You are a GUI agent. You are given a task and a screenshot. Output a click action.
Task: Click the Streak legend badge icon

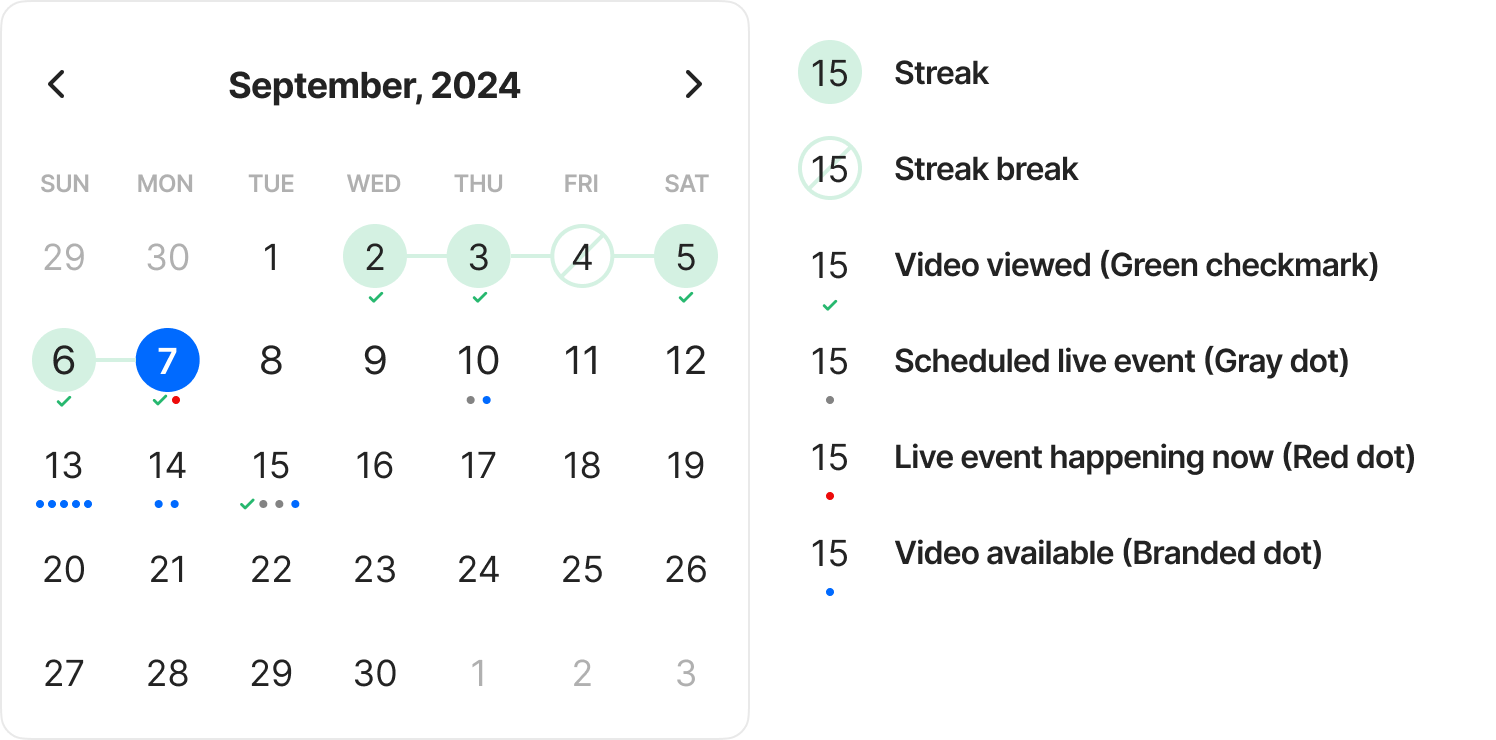click(830, 73)
